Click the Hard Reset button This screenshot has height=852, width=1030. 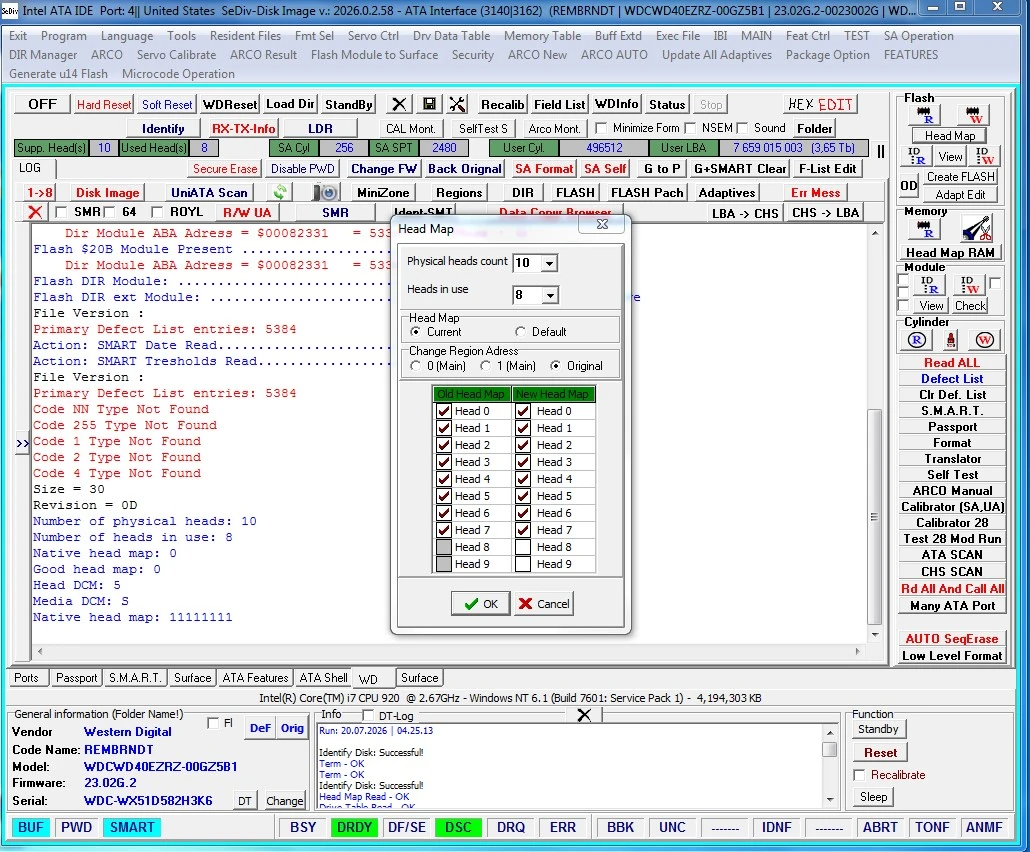(104, 104)
